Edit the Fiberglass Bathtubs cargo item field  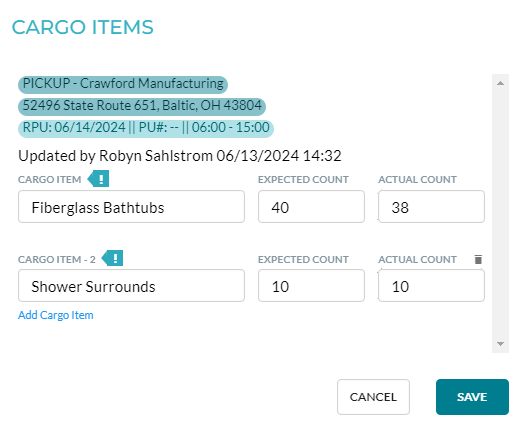point(131,206)
